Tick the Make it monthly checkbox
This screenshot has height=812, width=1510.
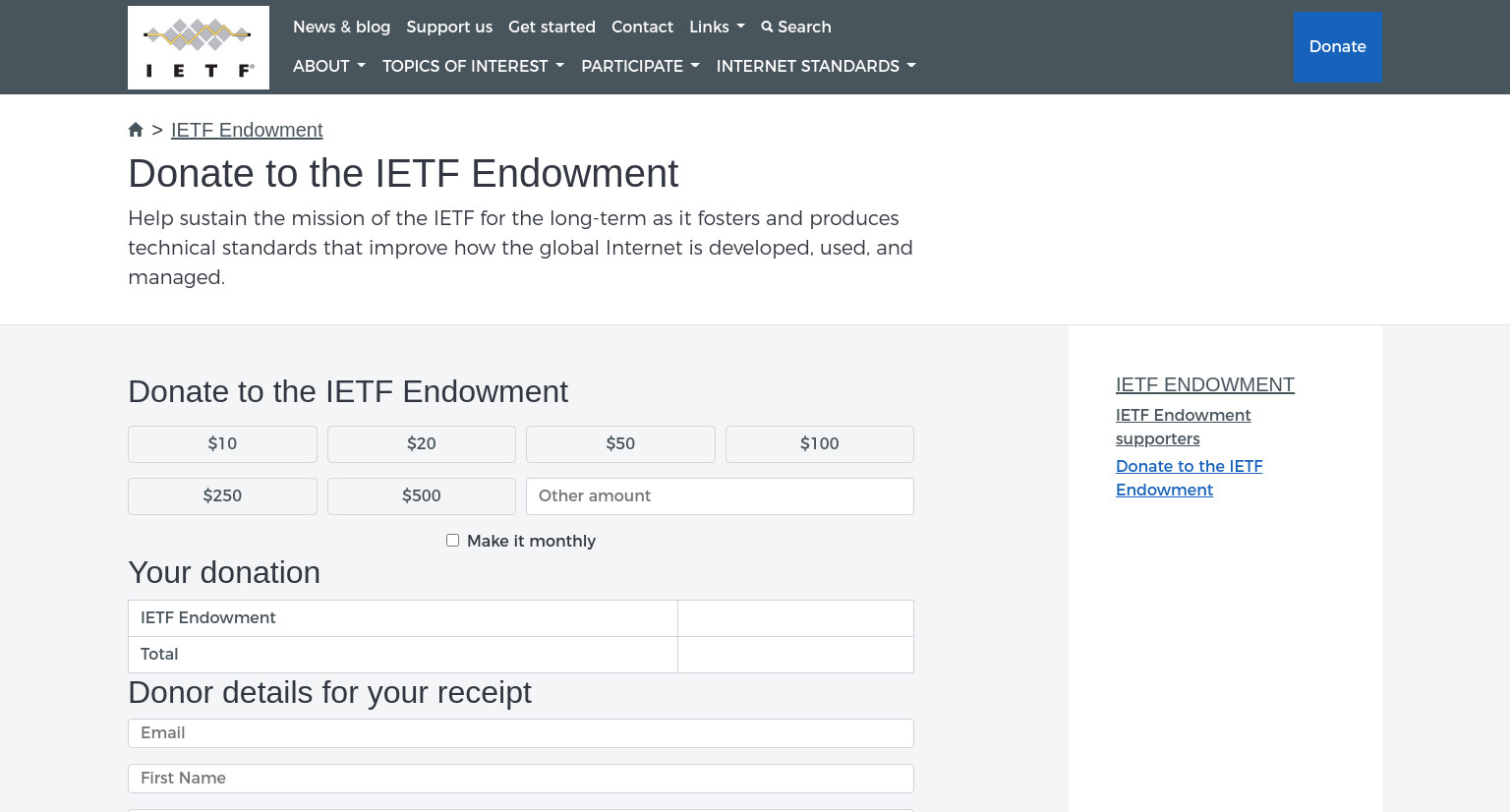(452, 540)
